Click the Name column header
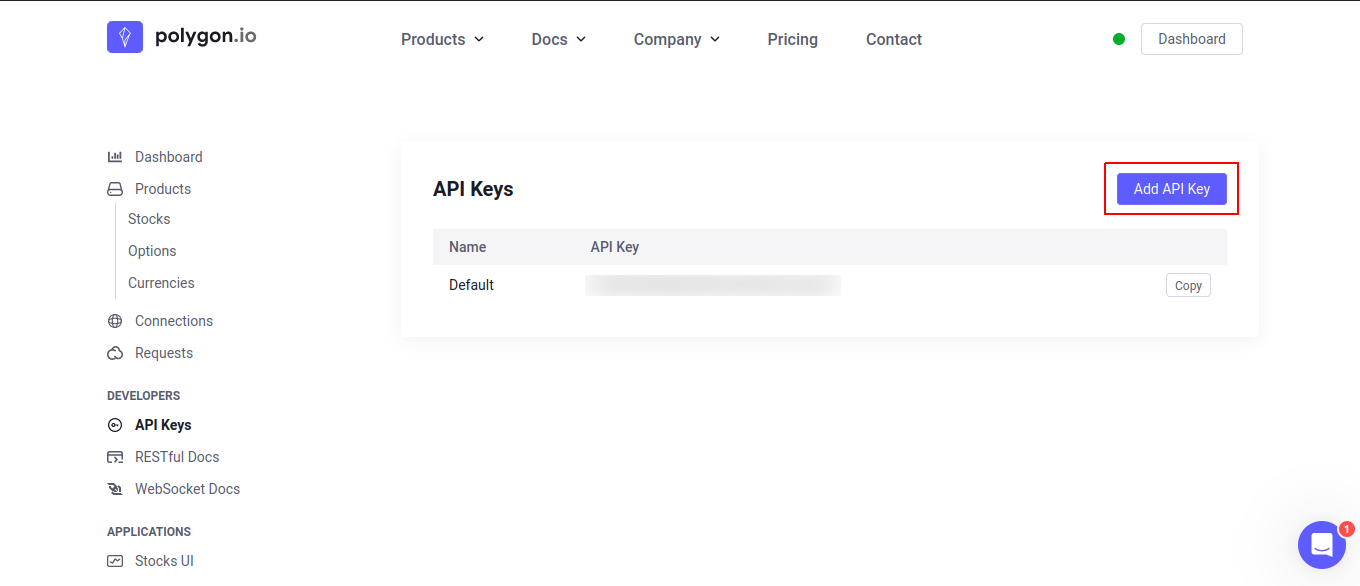This screenshot has width=1360, height=586. point(468,247)
